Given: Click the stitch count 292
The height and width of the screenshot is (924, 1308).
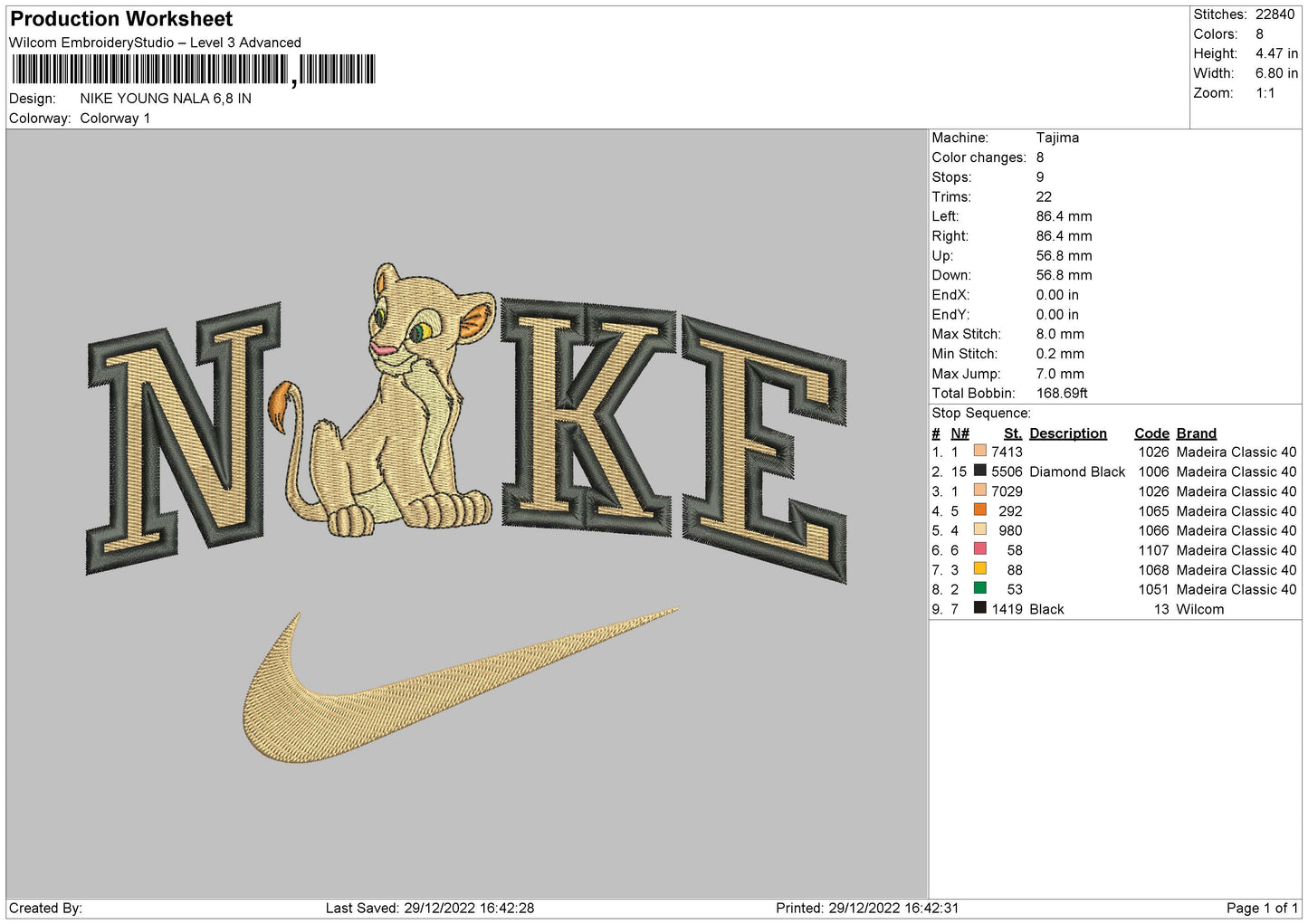Looking at the screenshot, I should 1011,511.
